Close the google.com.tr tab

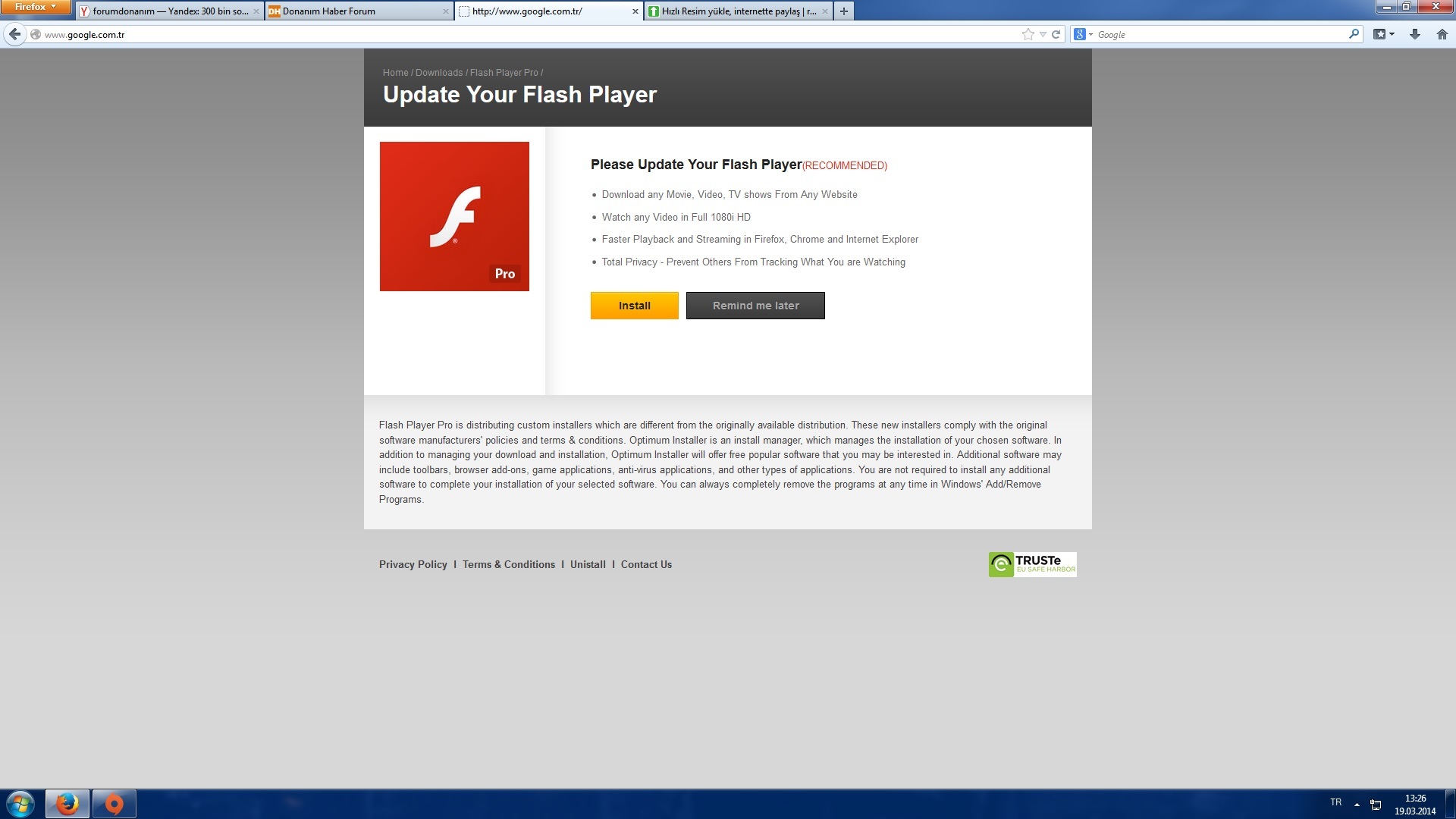tap(635, 11)
